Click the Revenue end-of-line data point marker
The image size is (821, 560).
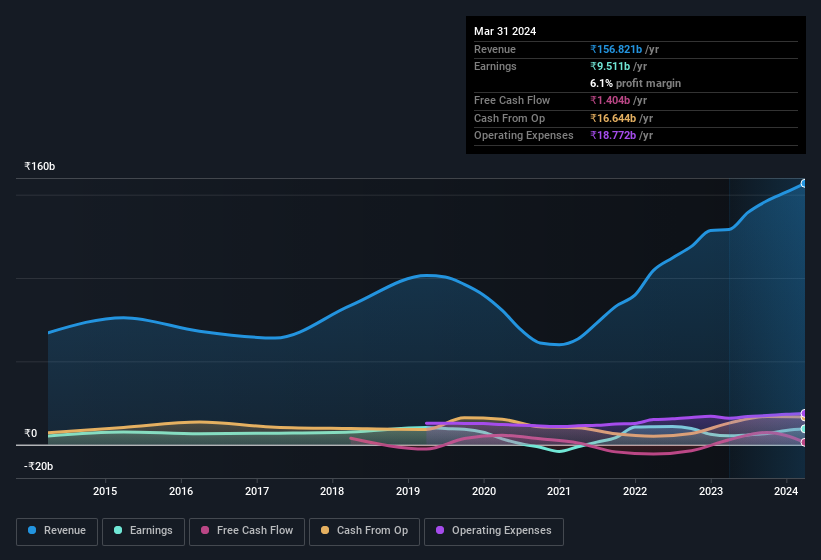(x=803, y=184)
